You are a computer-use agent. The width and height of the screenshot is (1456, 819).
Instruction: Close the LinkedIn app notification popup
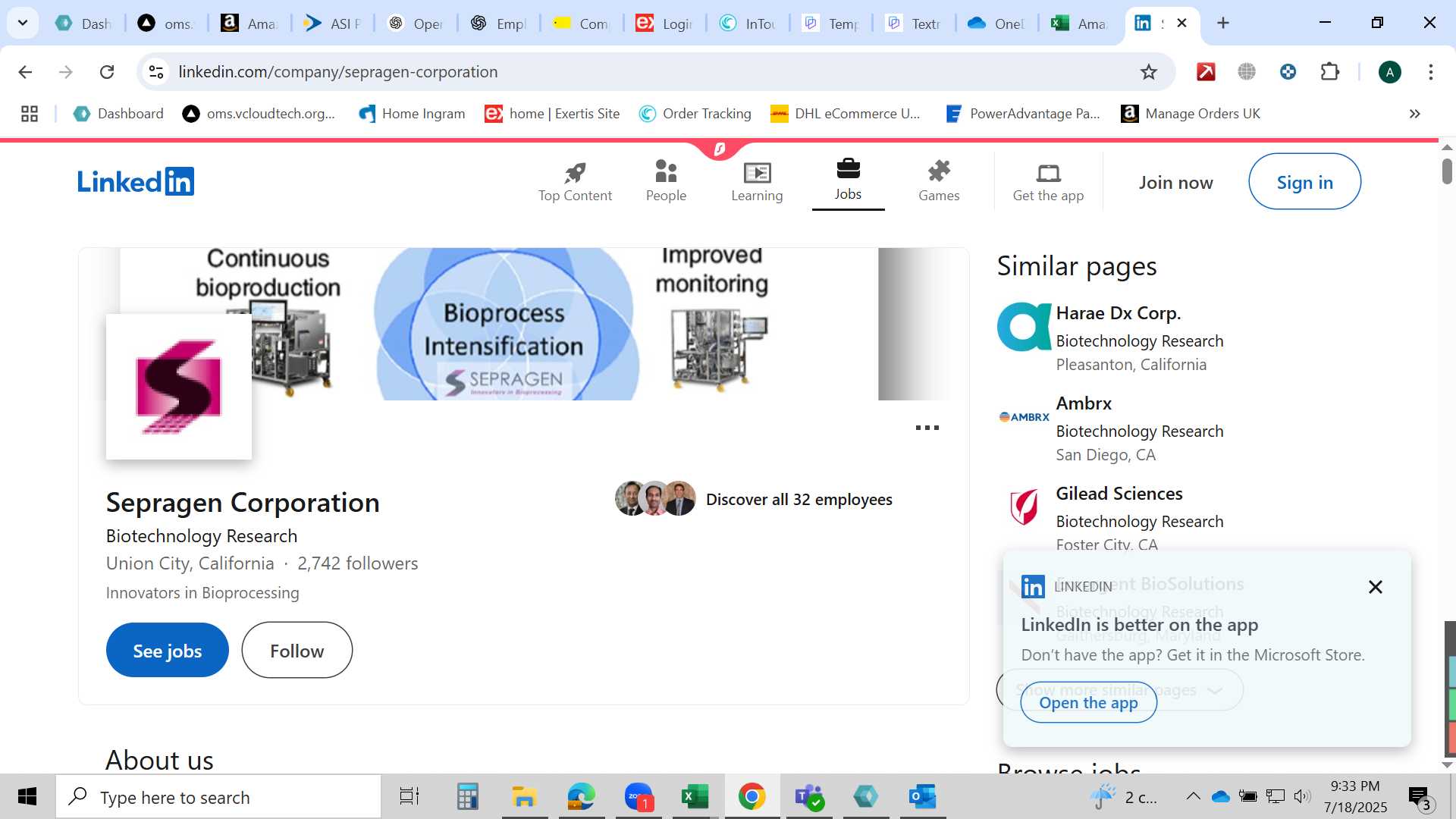1375,587
